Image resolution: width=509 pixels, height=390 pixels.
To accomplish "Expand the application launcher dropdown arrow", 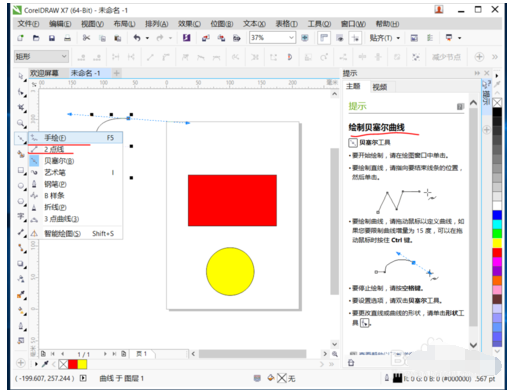I will (x=460, y=38).
